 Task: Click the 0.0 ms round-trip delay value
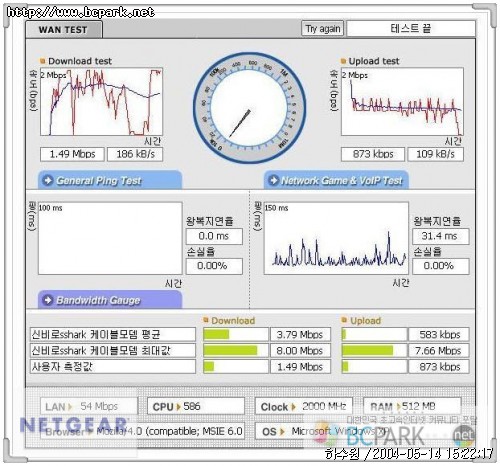[214, 236]
